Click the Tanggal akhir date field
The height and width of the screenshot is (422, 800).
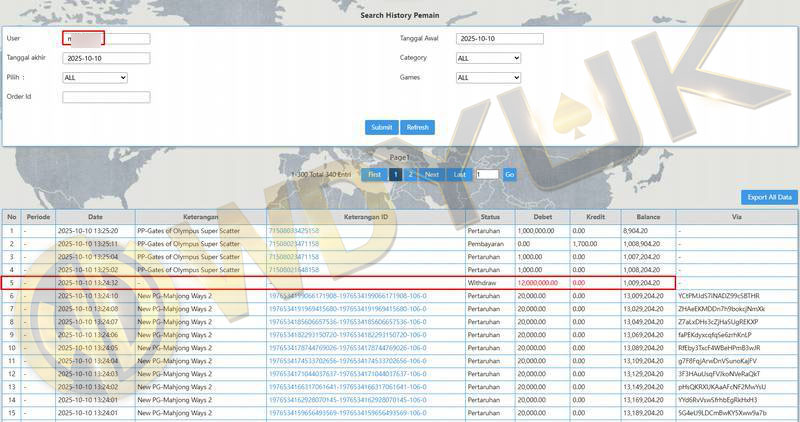(x=106, y=58)
